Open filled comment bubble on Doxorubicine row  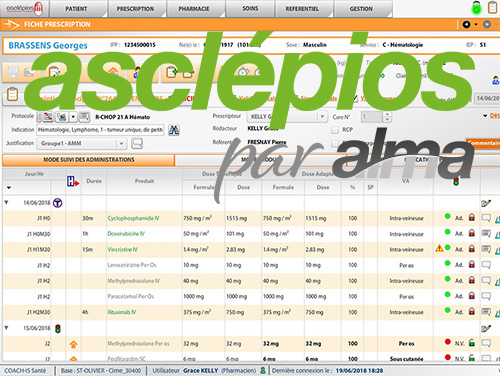pyautogui.click(x=486, y=234)
